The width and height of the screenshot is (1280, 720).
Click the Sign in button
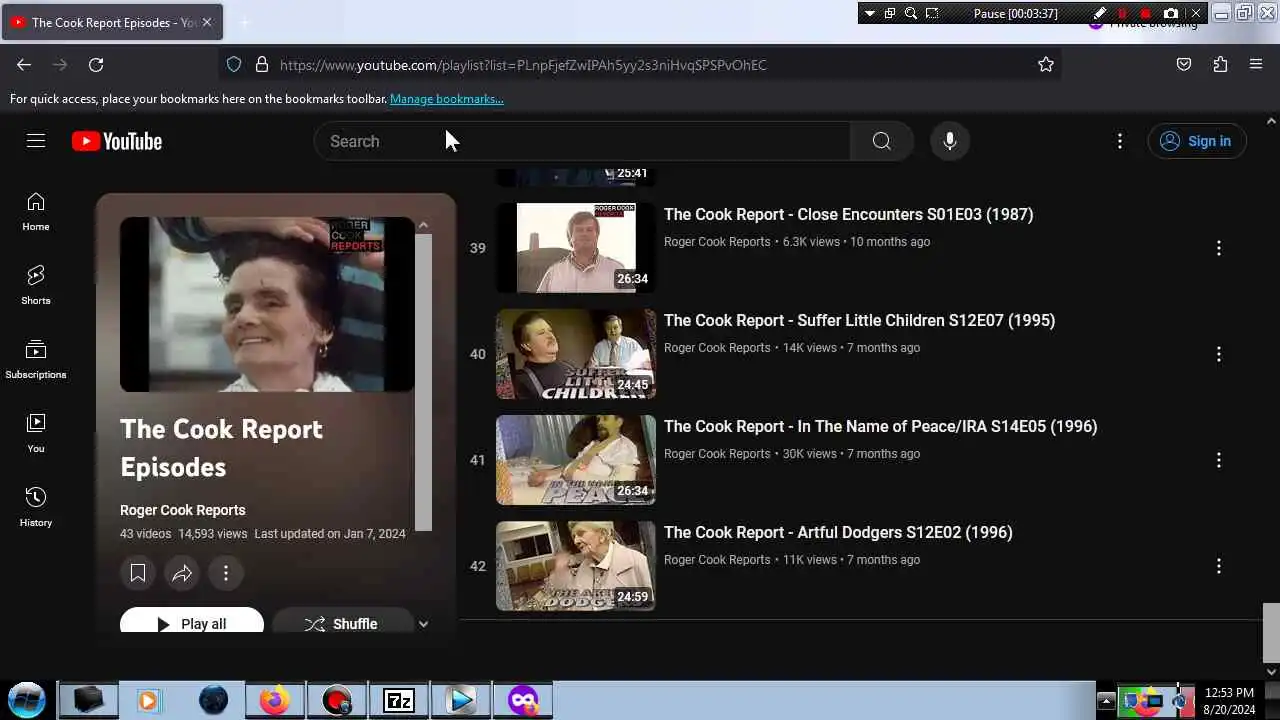1197,141
